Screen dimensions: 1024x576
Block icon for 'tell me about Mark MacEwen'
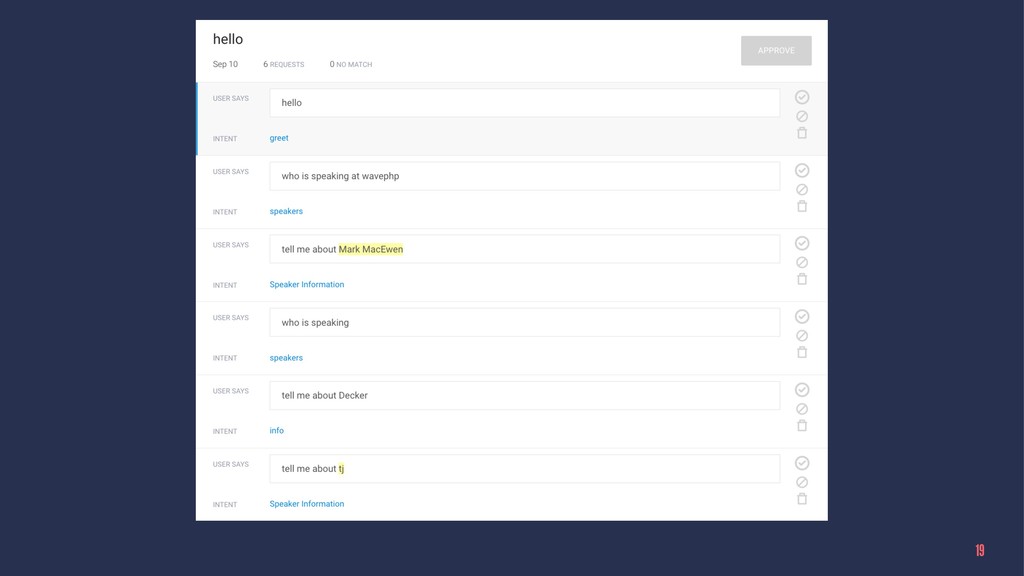pos(802,263)
